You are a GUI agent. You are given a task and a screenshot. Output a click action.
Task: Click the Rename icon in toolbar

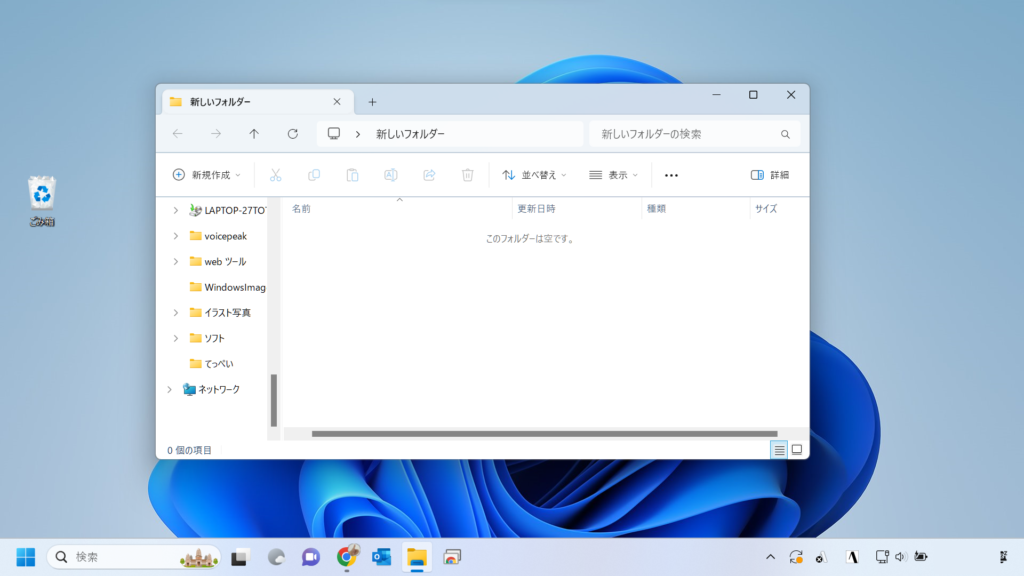pyautogui.click(x=391, y=175)
